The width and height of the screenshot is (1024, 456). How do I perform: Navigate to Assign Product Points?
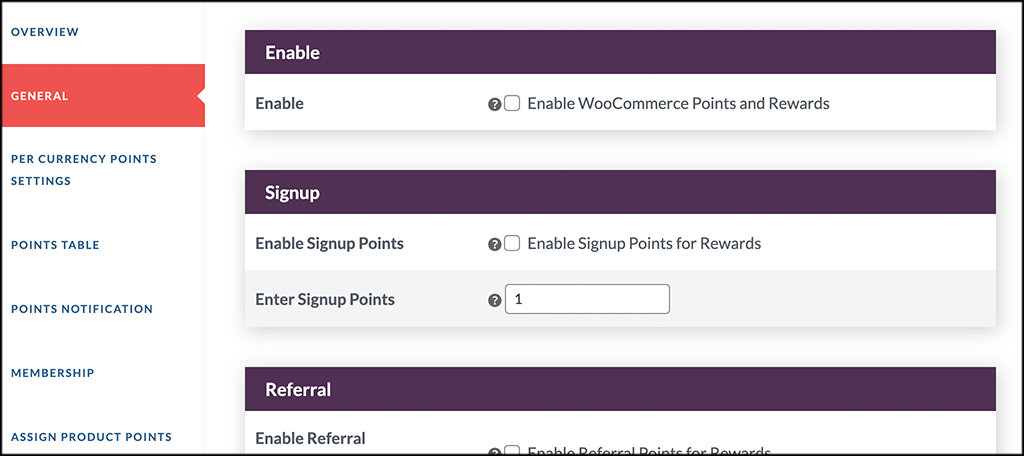[91, 437]
